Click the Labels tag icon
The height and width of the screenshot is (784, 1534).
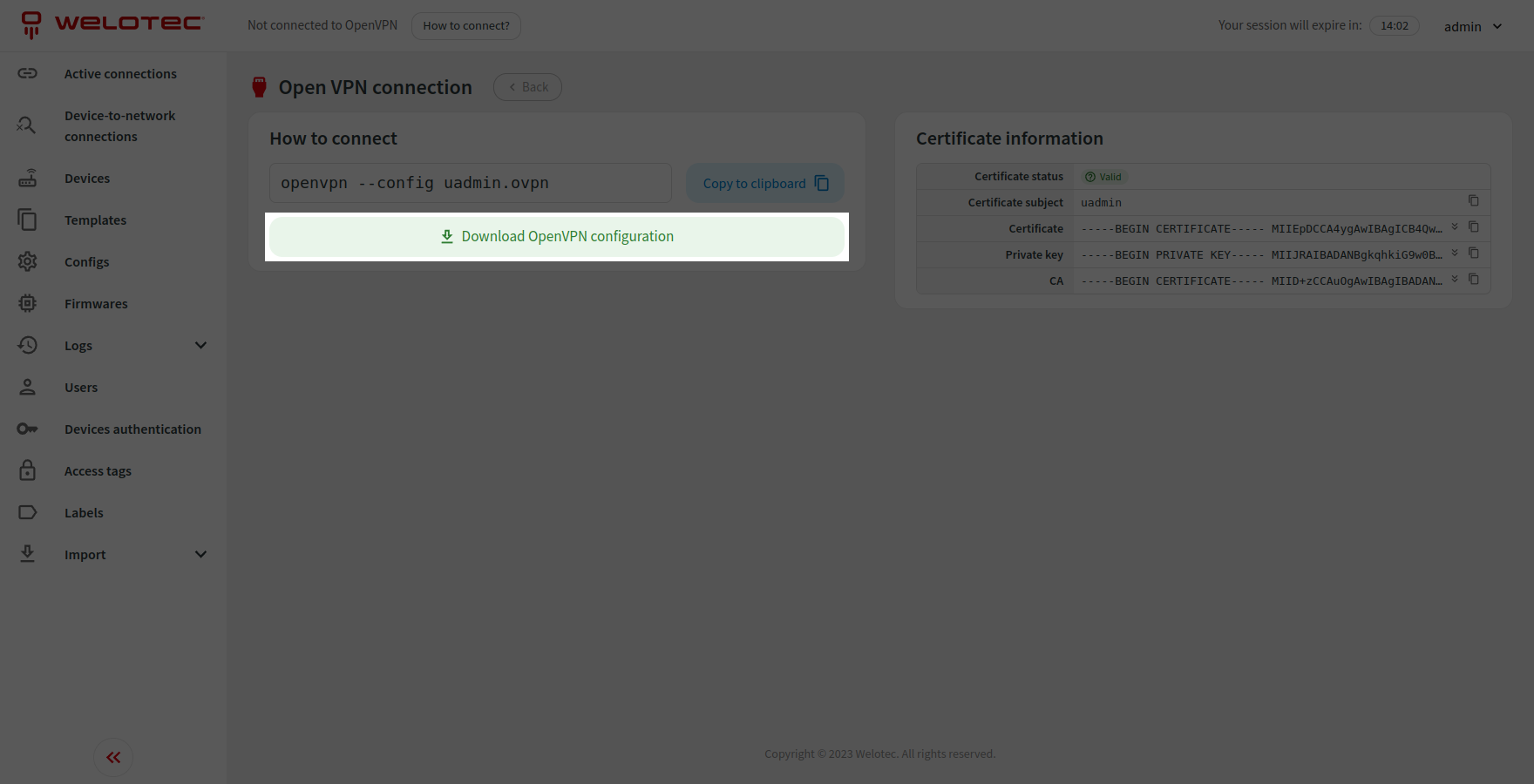point(27,512)
